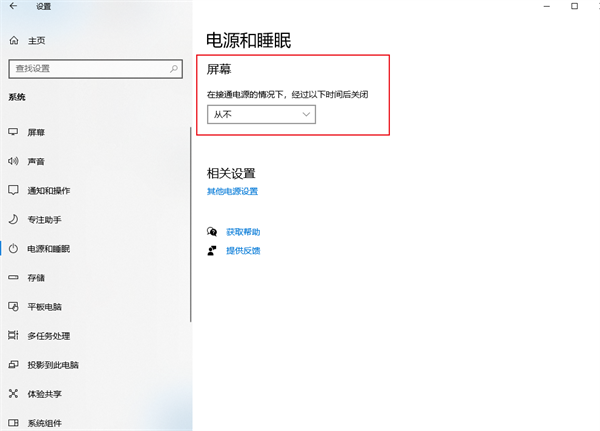Maximize the Settings window
This screenshot has width=600, height=431.
point(574,6)
